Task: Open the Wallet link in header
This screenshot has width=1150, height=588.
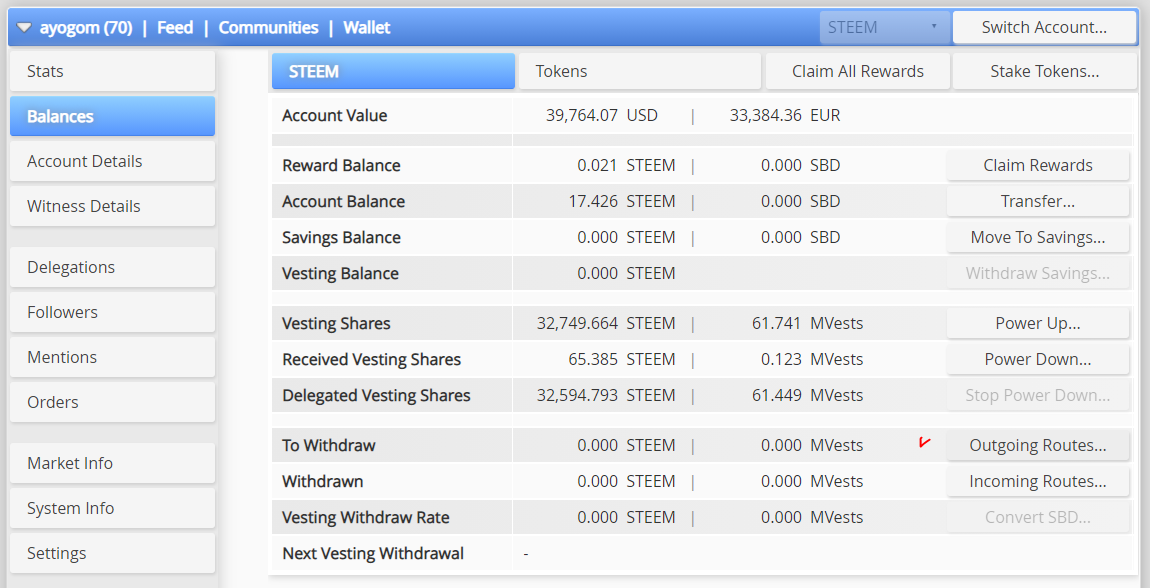Action: [367, 28]
